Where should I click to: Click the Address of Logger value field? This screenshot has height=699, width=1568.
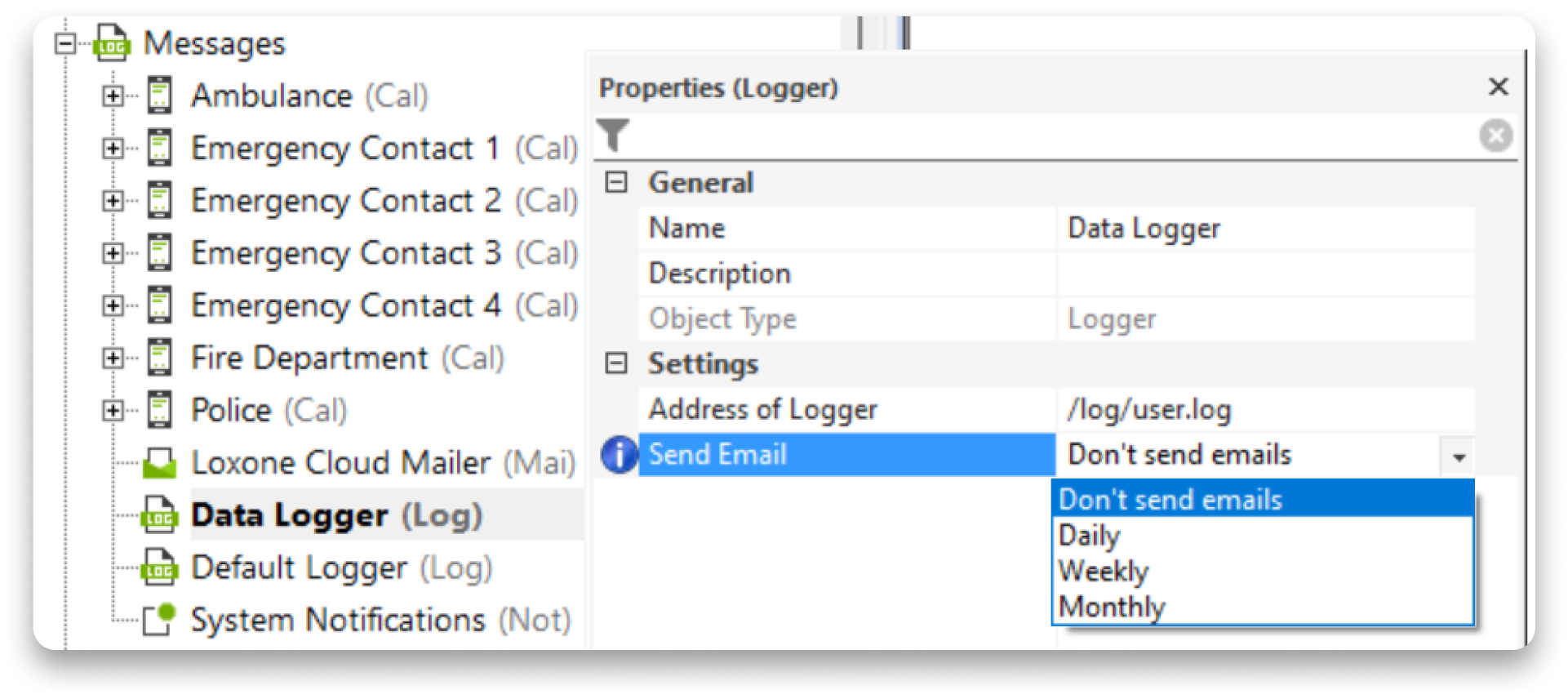coord(1265,410)
